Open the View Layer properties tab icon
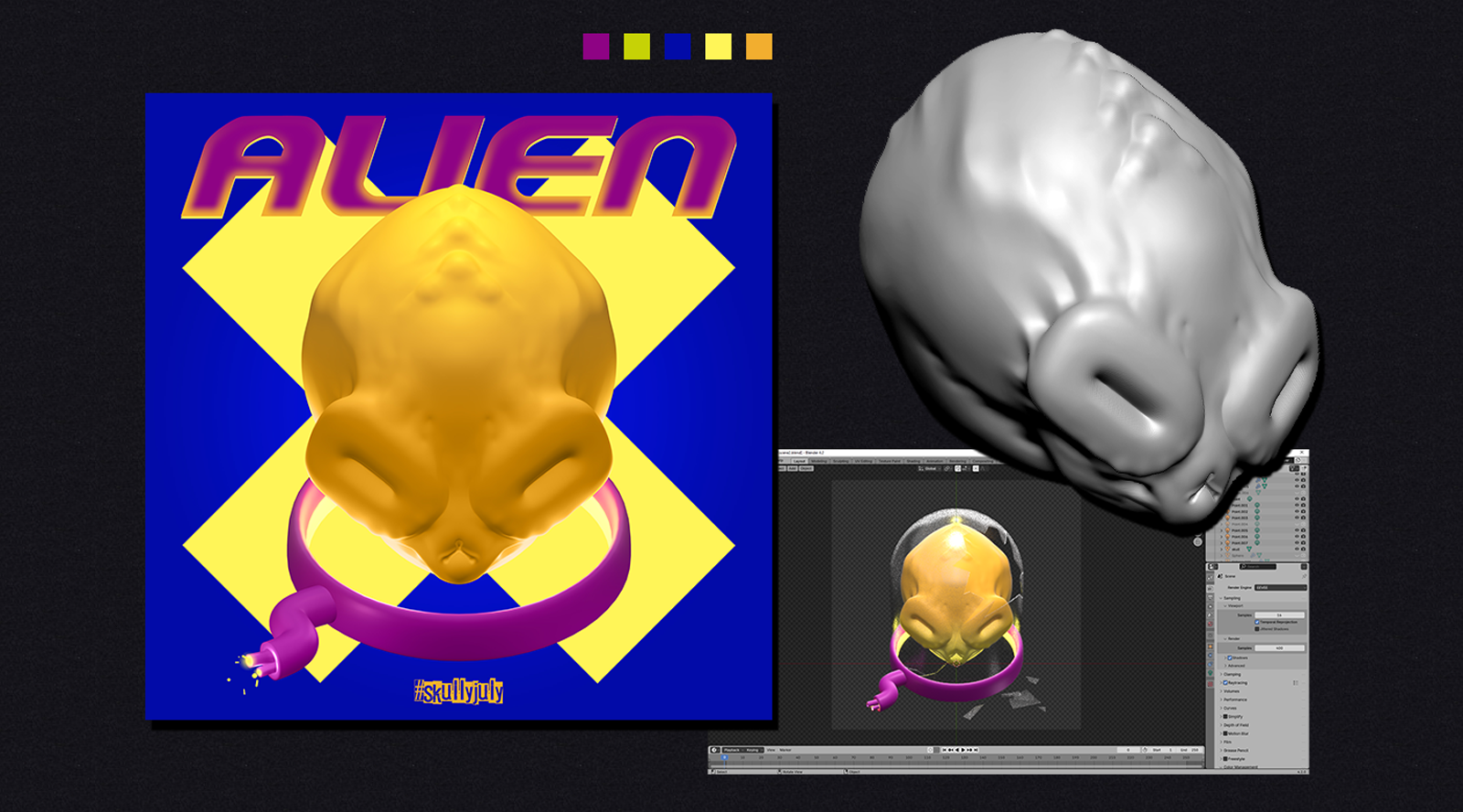This screenshot has width=1463, height=812. pos(1211,605)
